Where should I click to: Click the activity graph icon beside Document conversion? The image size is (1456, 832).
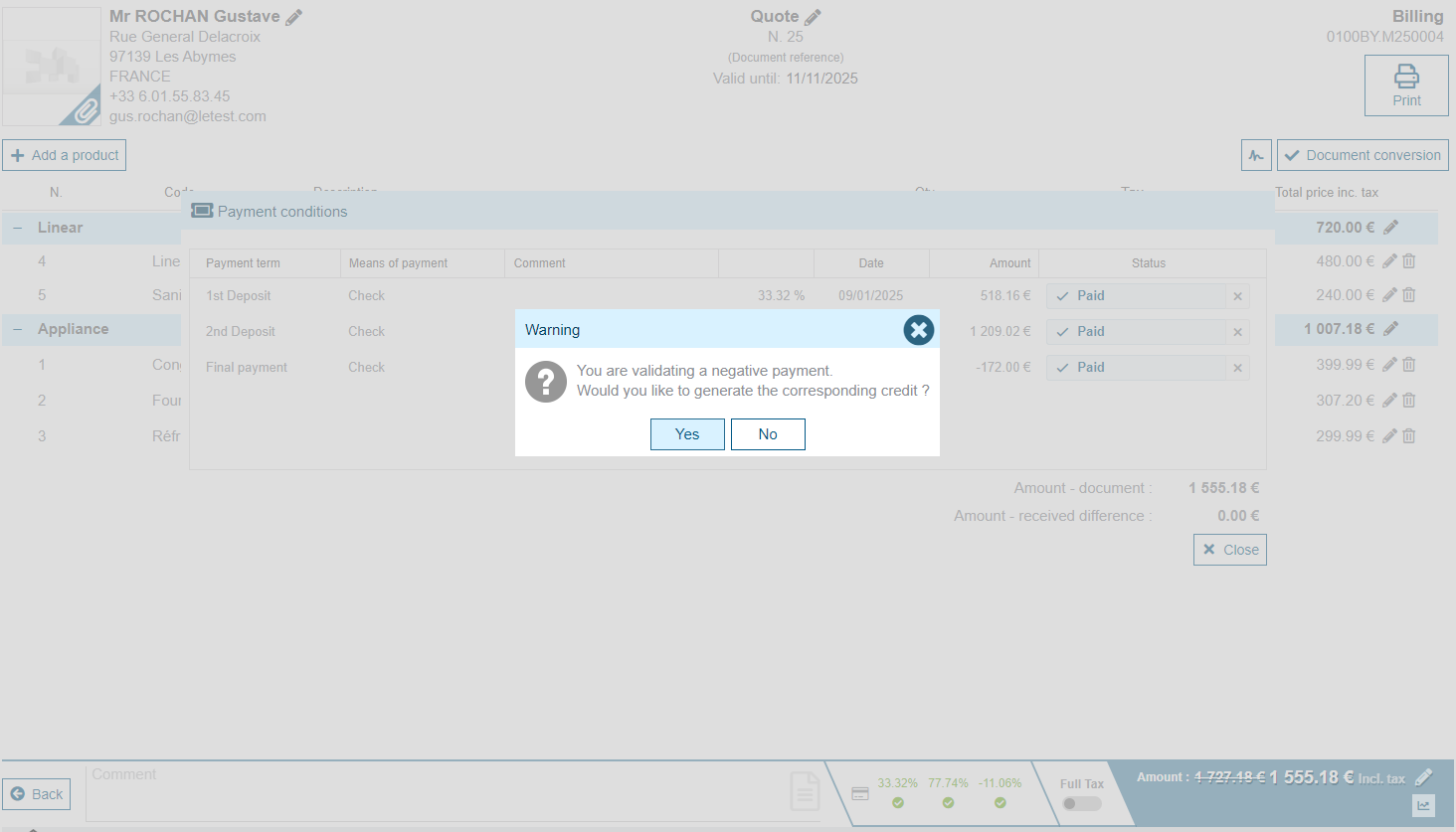(x=1256, y=155)
